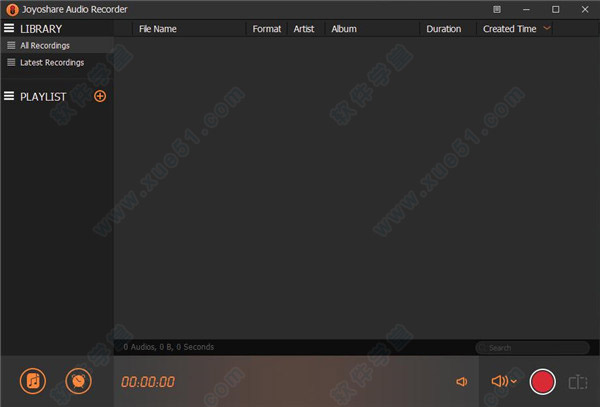The width and height of the screenshot is (600, 407).
Task: Sort by Created Time column header
Action: 509,29
